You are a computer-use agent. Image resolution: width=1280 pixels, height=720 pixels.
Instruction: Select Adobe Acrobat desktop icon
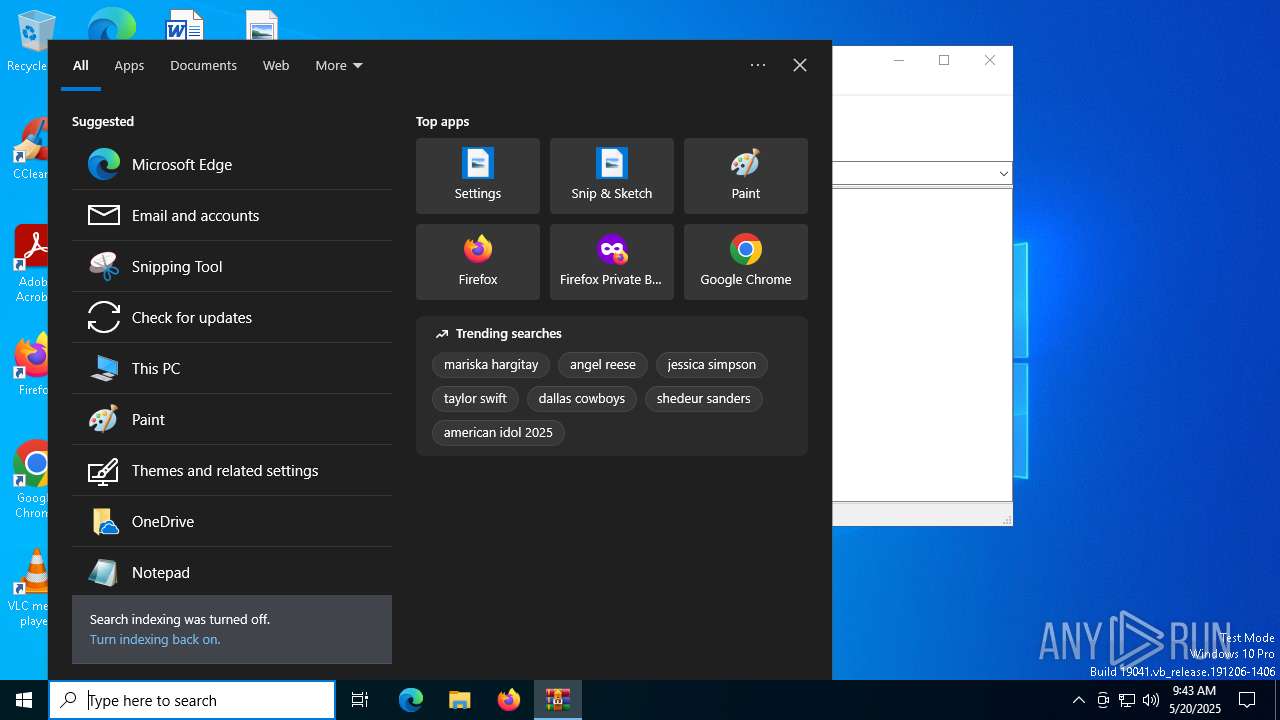pos(30,264)
